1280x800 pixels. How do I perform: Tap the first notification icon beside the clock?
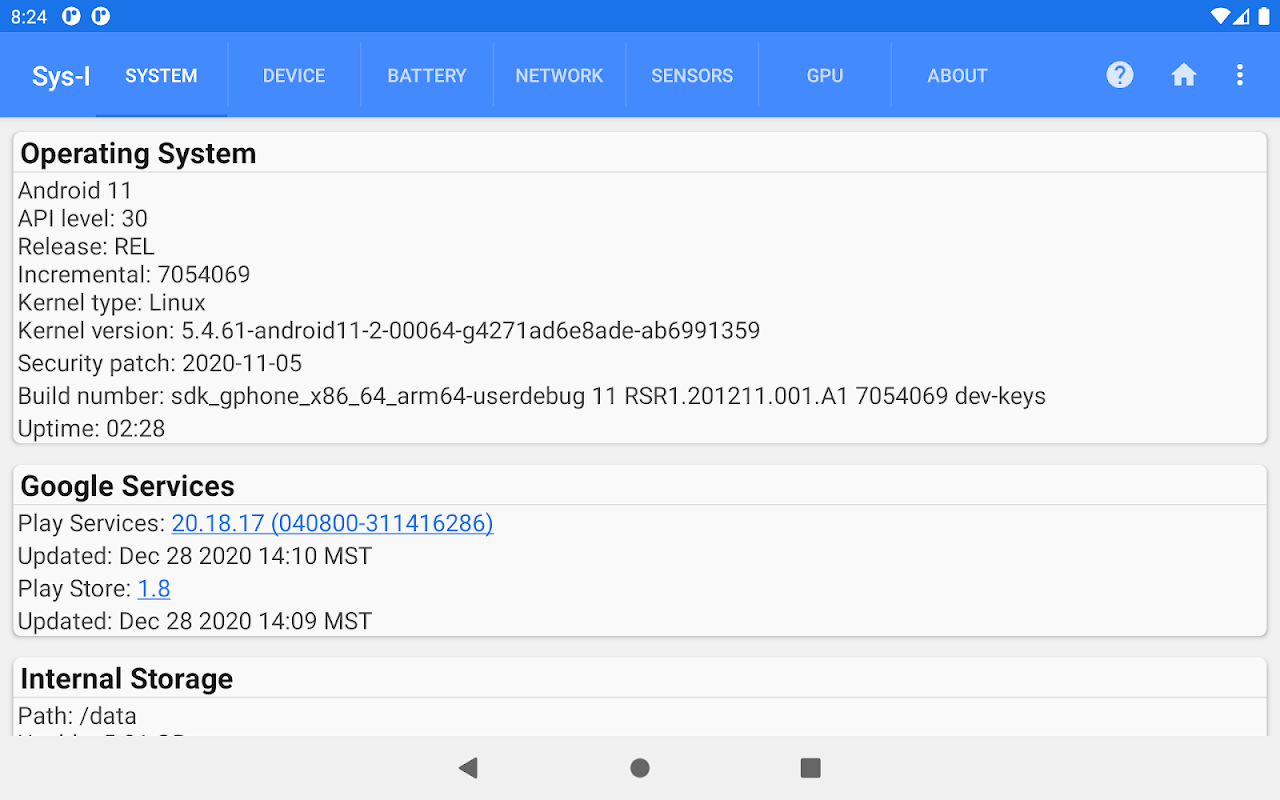click(71, 16)
